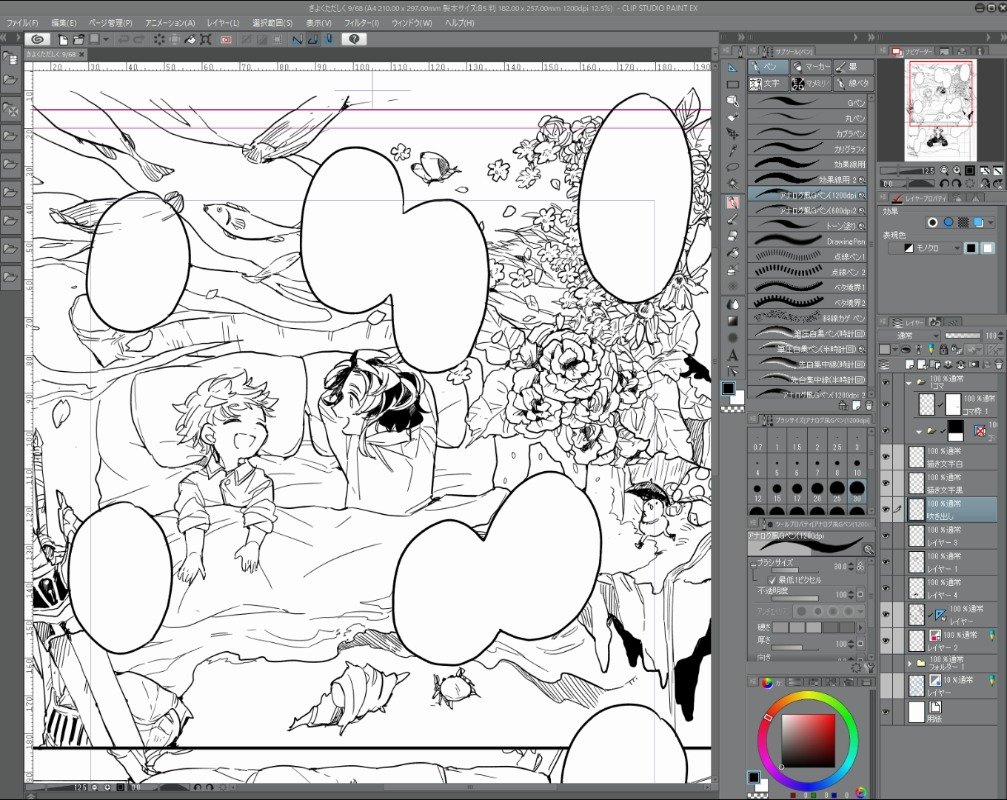
Task: Select the Object operation tool
Action: [733, 101]
